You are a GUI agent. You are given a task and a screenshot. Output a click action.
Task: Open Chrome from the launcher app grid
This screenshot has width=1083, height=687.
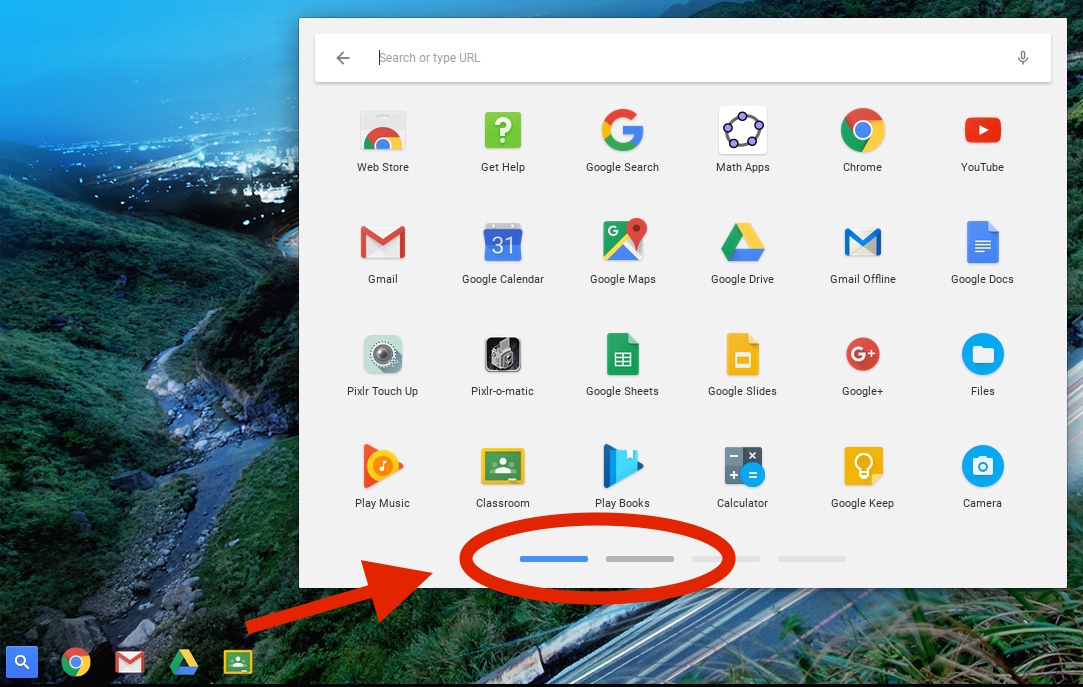point(863,130)
